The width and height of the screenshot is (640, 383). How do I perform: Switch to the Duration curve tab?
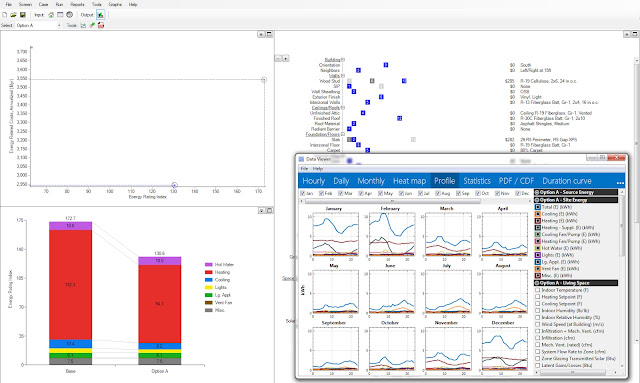pos(567,181)
